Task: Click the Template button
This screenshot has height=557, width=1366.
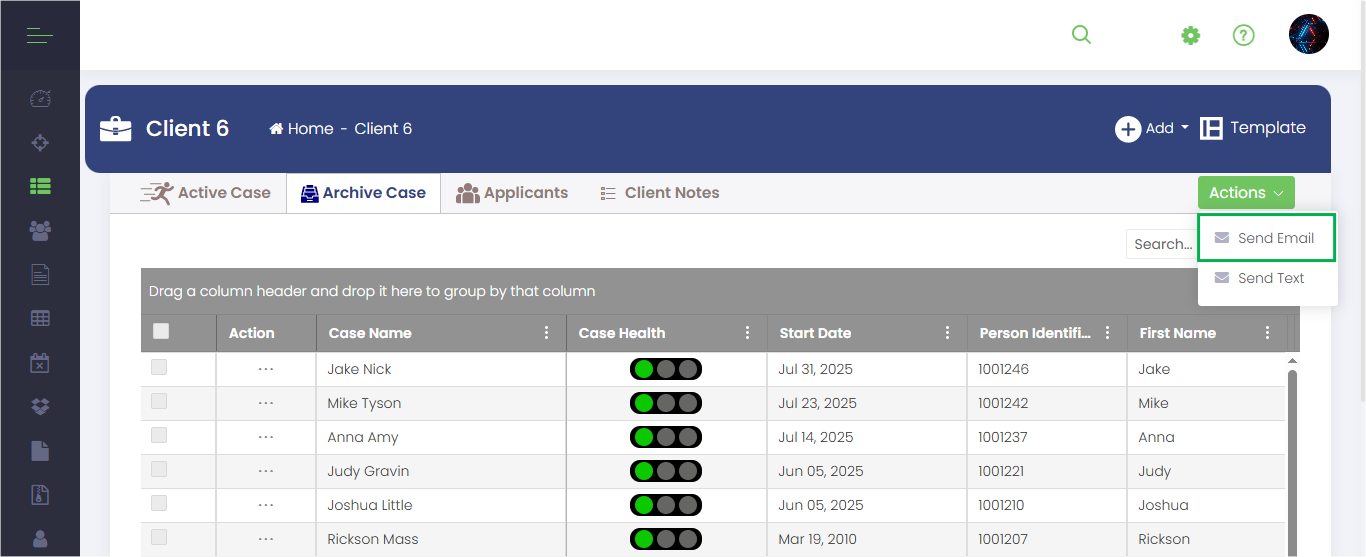Action: pos(1253,128)
